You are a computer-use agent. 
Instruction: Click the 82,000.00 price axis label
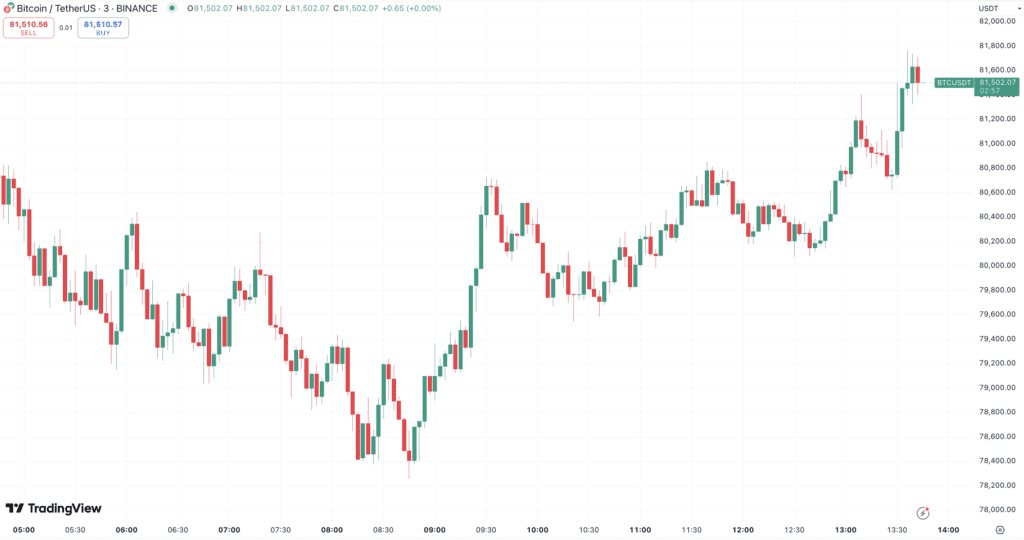[1000, 21]
